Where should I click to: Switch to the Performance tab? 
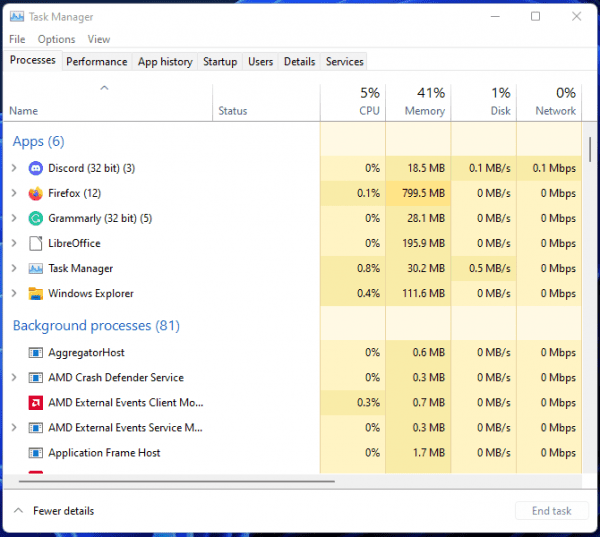pos(97,62)
